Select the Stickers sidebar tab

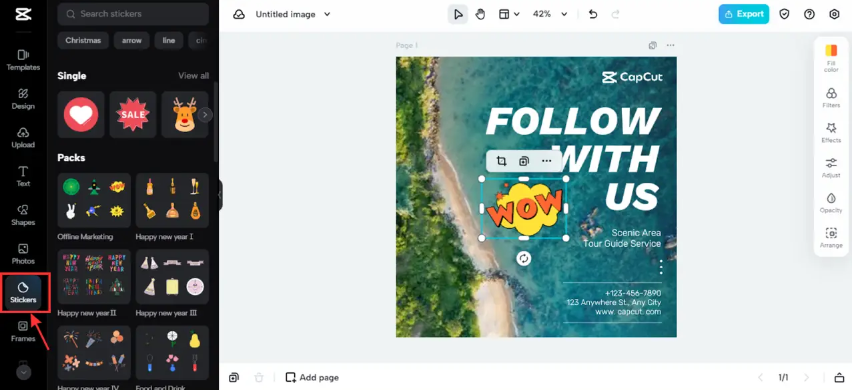point(23,293)
